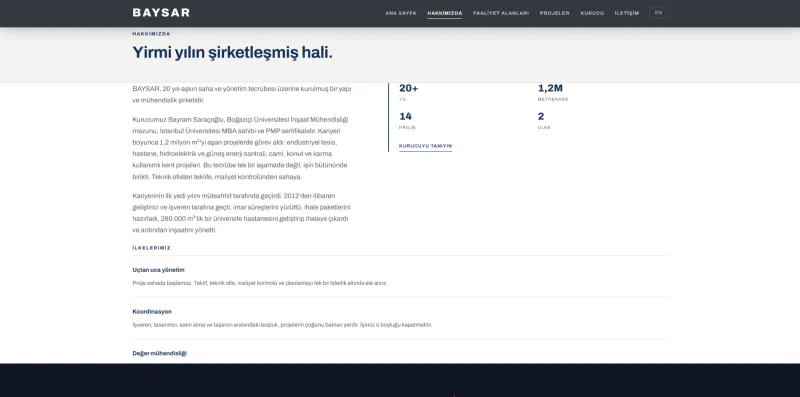Click the 'METREKARE' stat label

[x=553, y=100]
